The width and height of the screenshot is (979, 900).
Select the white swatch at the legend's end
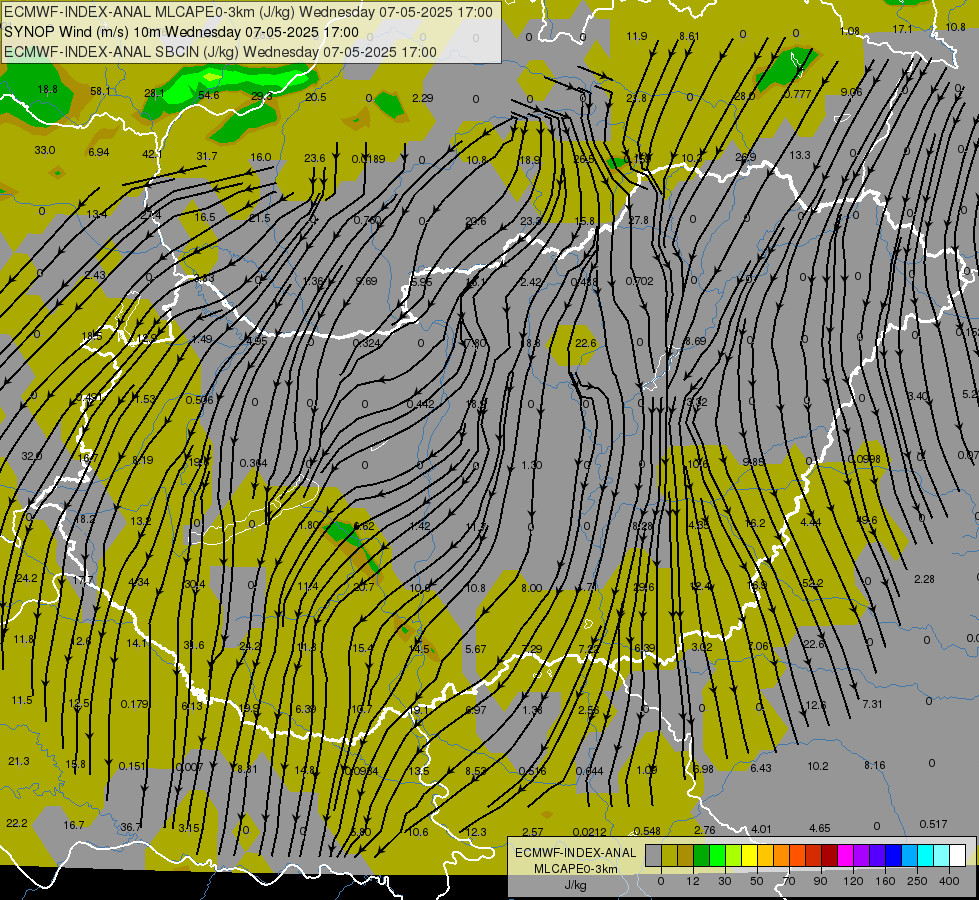[x=957, y=856]
